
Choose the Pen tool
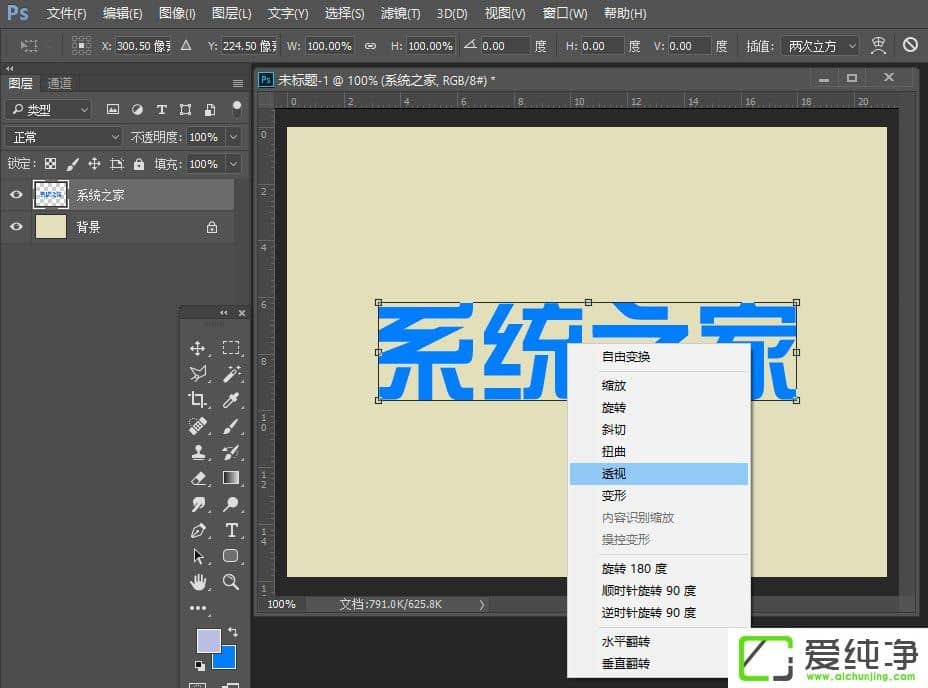[x=198, y=530]
